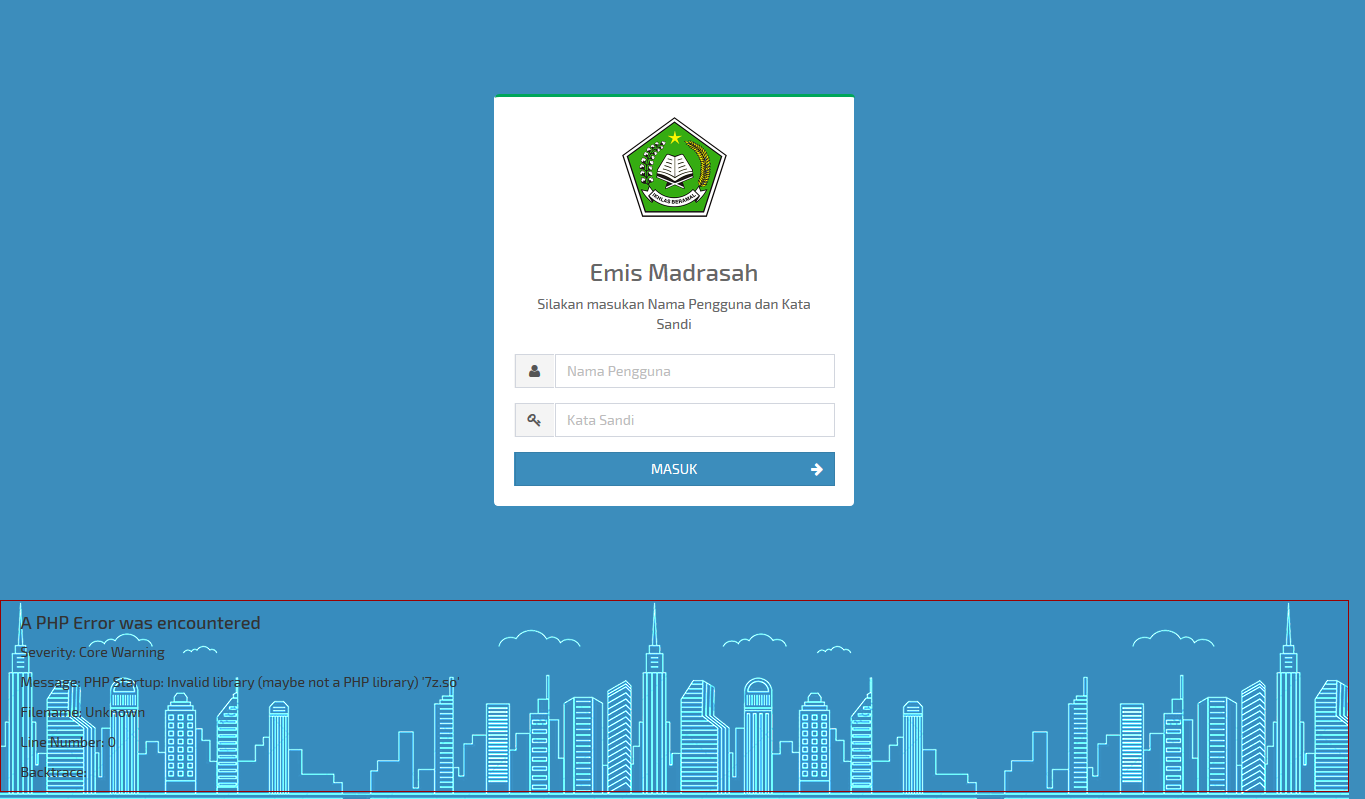Click the Kemenag emblem logo

coord(674,167)
